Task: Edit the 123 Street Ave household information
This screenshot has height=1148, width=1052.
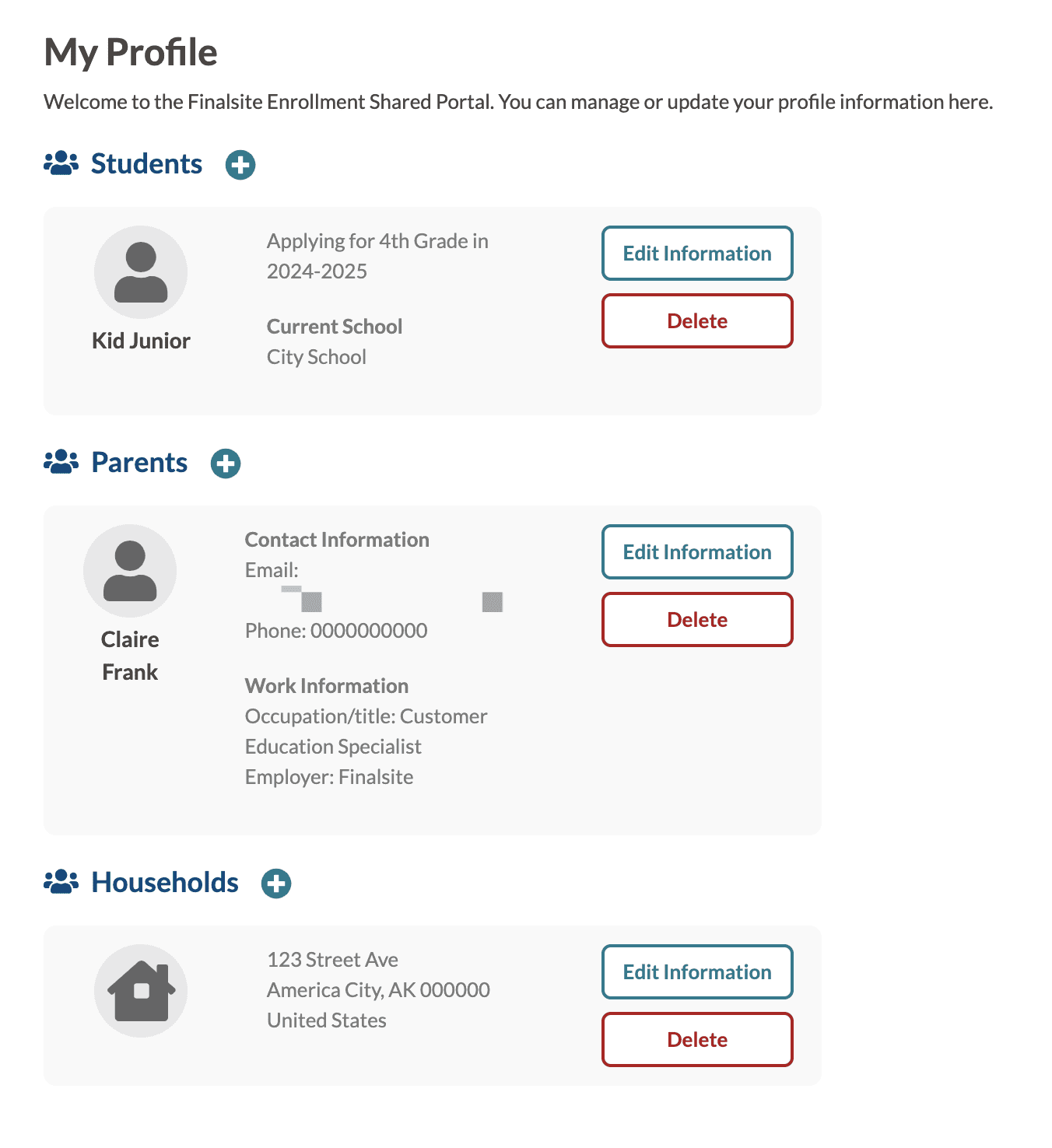Action: (x=696, y=971)
